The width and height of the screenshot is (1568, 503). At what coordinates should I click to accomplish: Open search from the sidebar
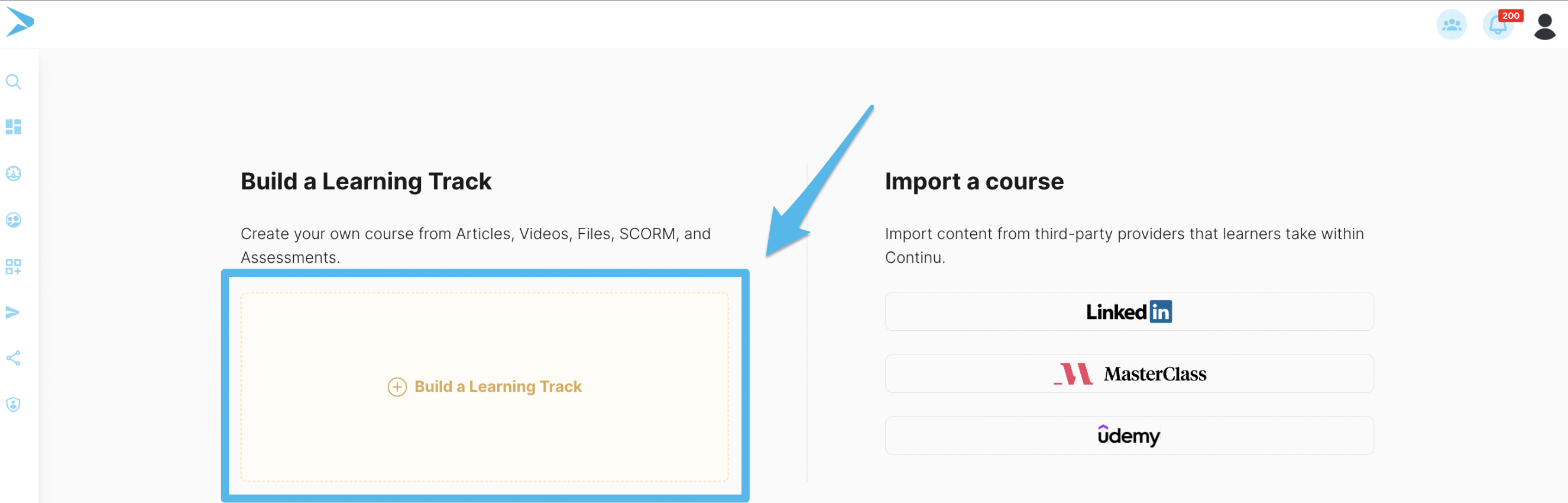(x=14, y=82)
